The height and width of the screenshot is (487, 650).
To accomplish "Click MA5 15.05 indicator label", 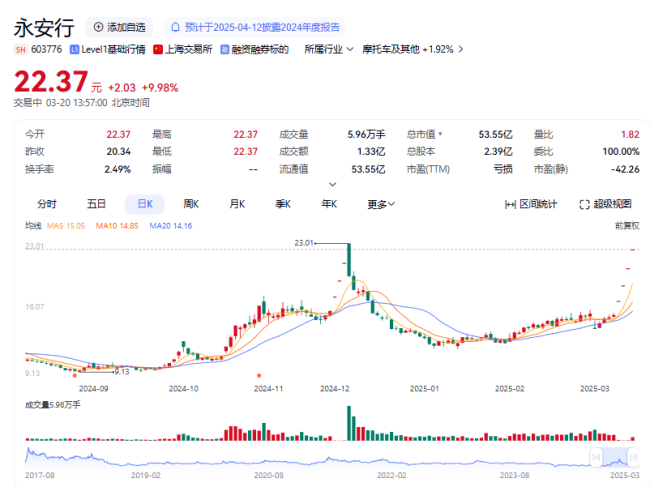I will [66, 226].
